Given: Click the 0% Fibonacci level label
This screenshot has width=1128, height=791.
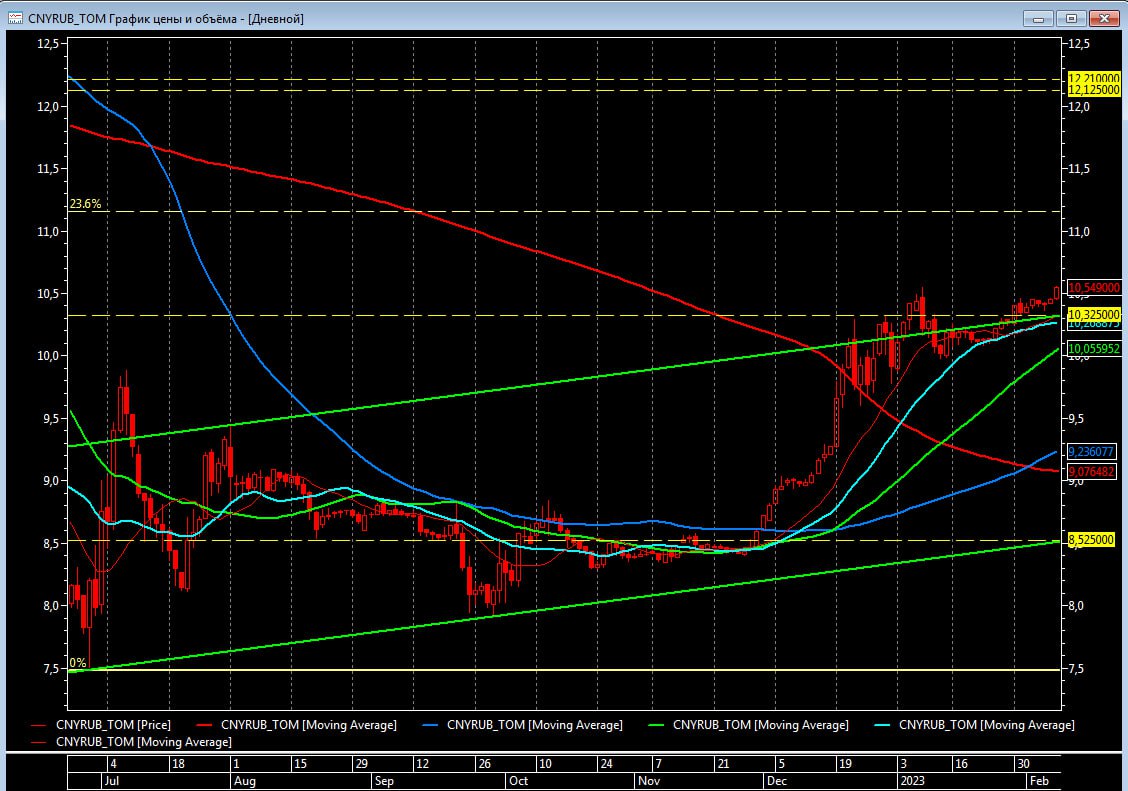Looking at the screenshot, I should point(78,662).
